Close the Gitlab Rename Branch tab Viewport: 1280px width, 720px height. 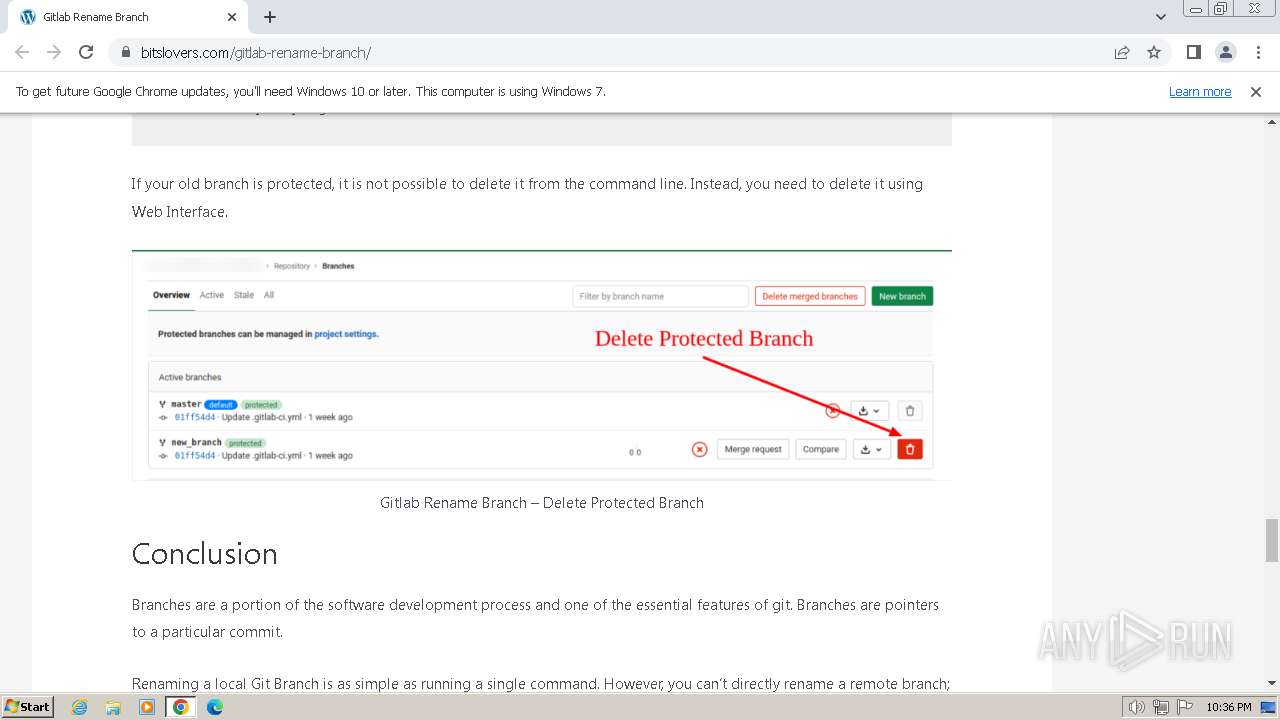(x=232, y=17)
